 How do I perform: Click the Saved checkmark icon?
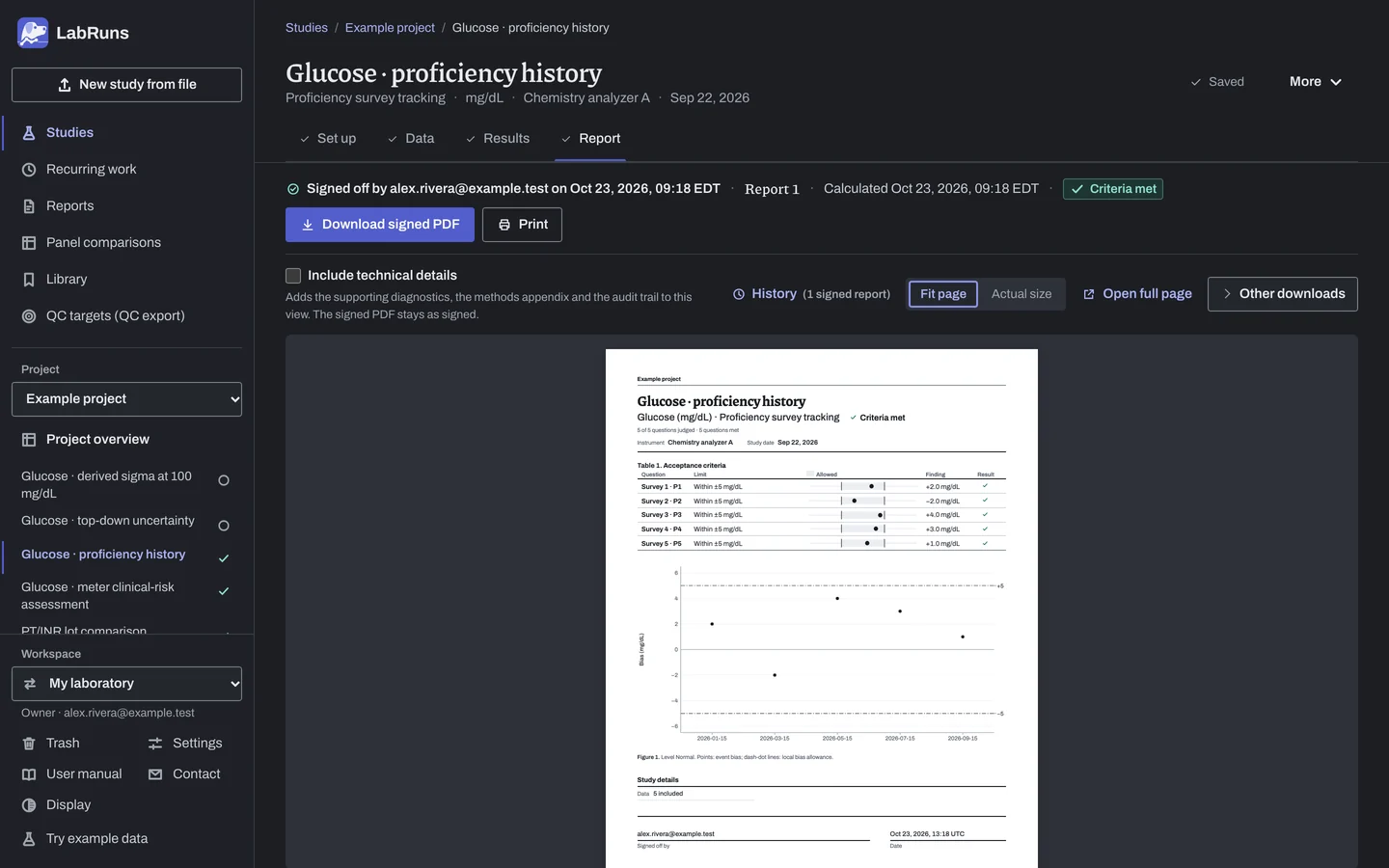click(1196, 82)
